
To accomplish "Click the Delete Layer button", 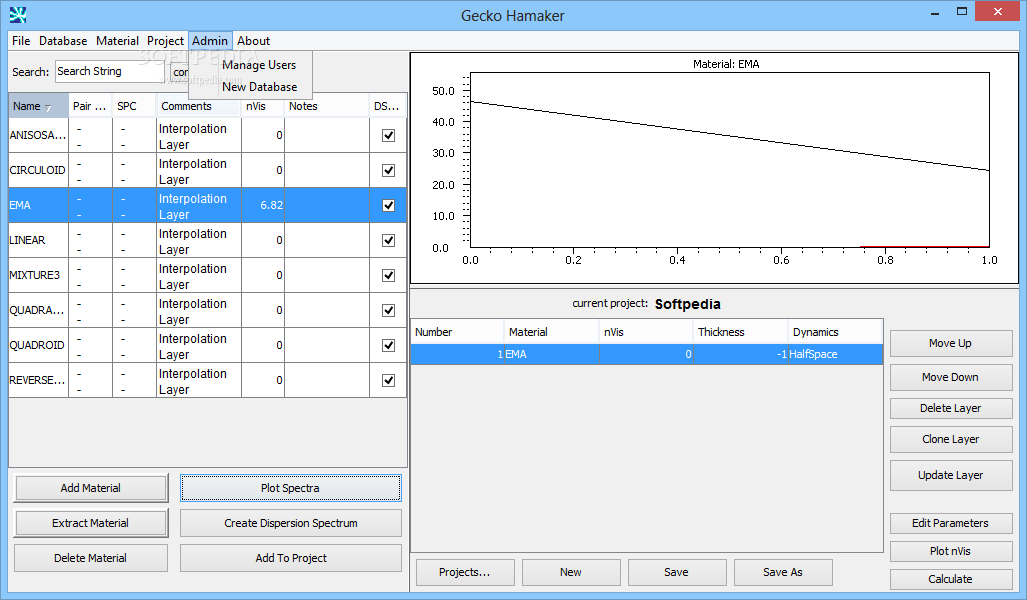I will 950,408.
